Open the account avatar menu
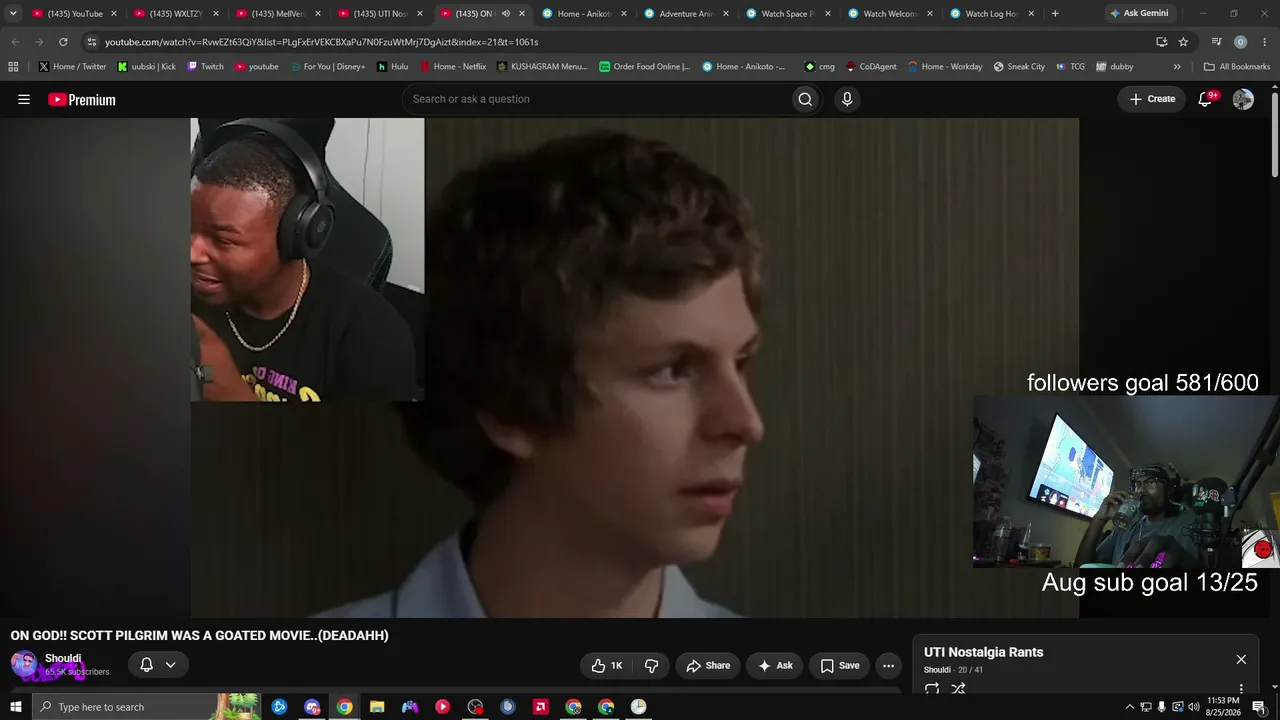The width and height of the screenshot is (1280, 720). (1243, 99)
